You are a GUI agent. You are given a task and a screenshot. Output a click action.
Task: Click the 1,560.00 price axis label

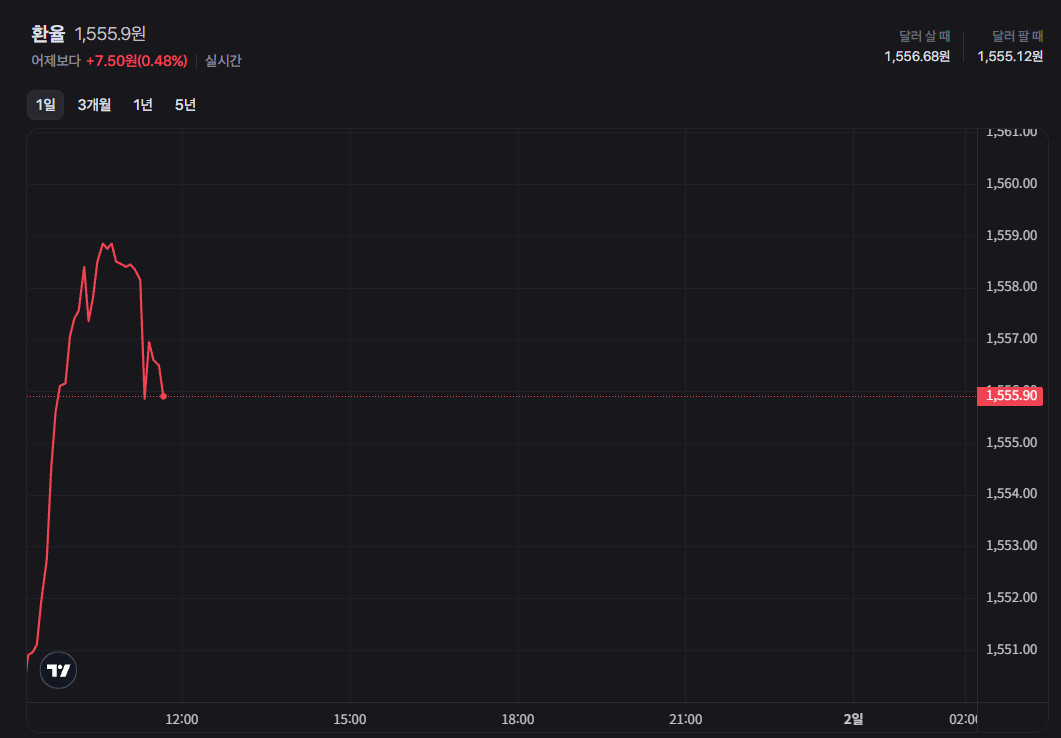tap(1012, 184)
